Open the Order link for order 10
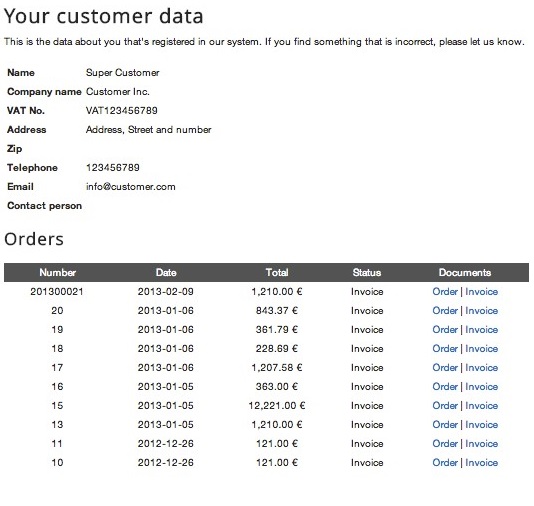The image size is (534, 506). pos(445,463)
